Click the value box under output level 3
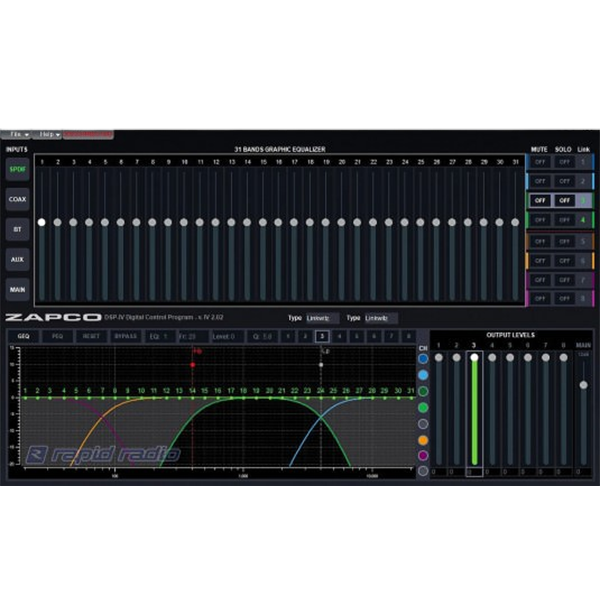The image size is (600, 600). (474, 472)
